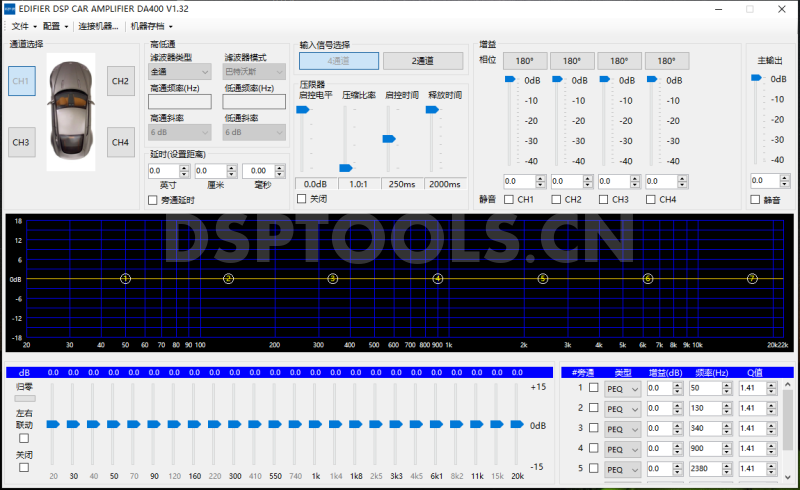Open type dropdown for PEQ band 3
This screenshot has width=800, height=490.
(622, 429)
